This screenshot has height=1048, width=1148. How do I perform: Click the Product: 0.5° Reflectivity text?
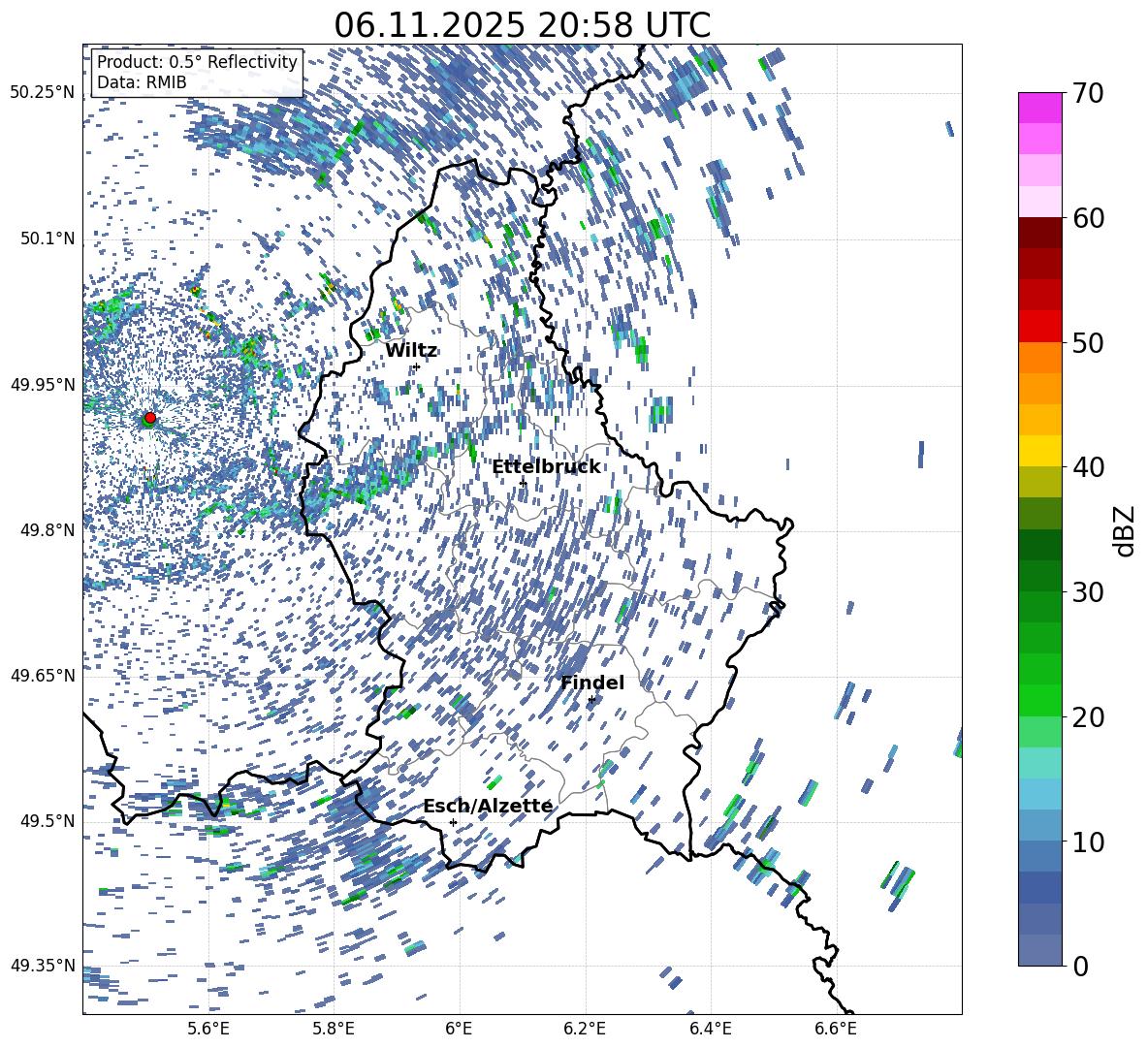[197, 62]
